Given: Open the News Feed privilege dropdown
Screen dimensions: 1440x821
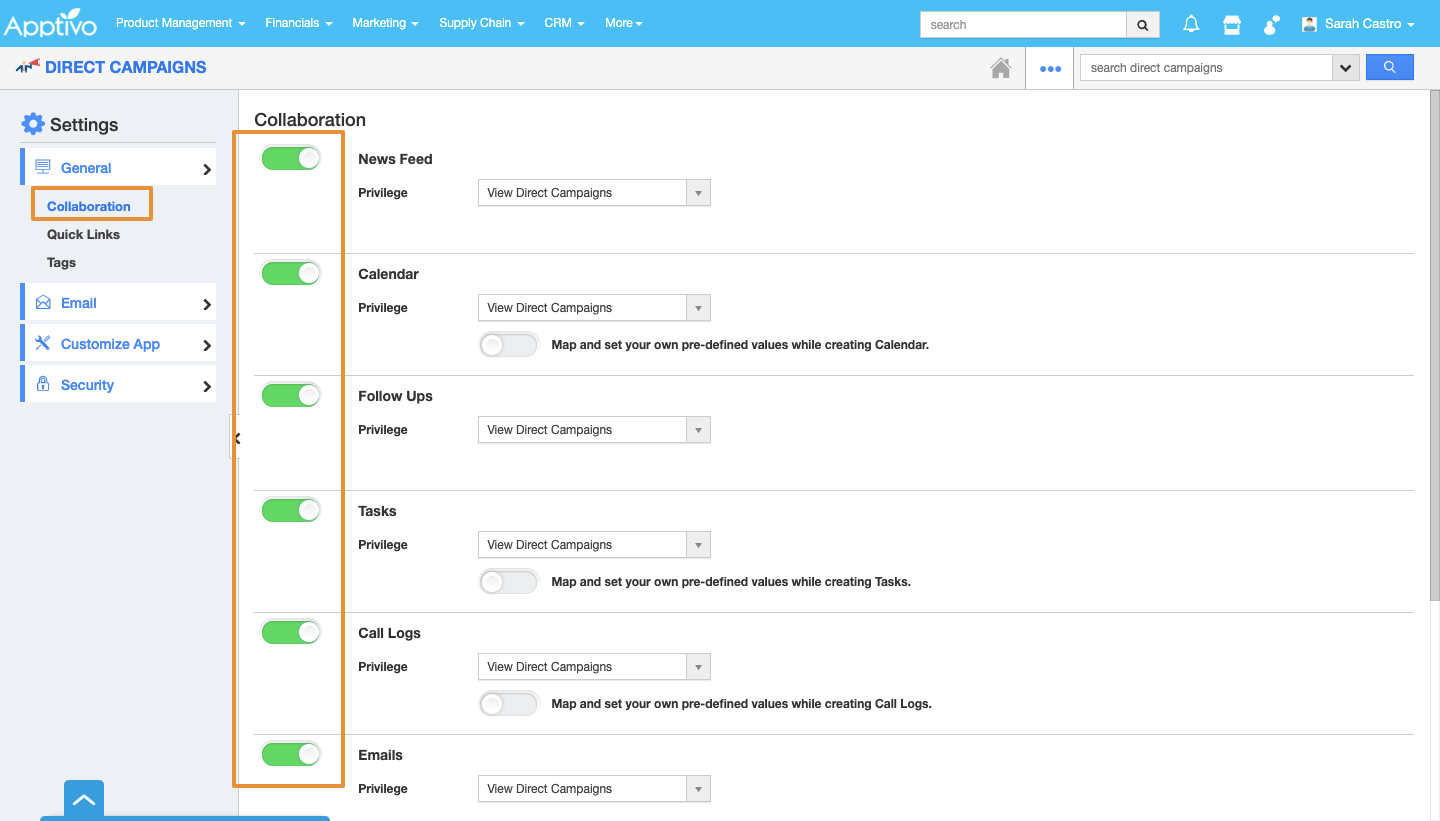Looking at the screenshot, I should pos(594,193).
